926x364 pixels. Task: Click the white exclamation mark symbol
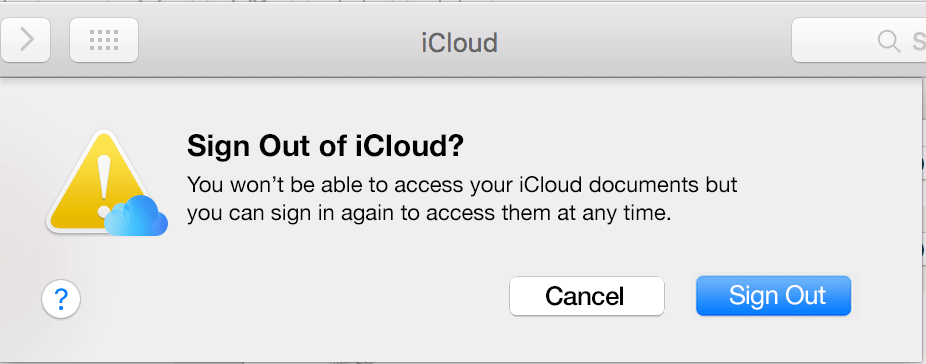click(x=105, y=182)
